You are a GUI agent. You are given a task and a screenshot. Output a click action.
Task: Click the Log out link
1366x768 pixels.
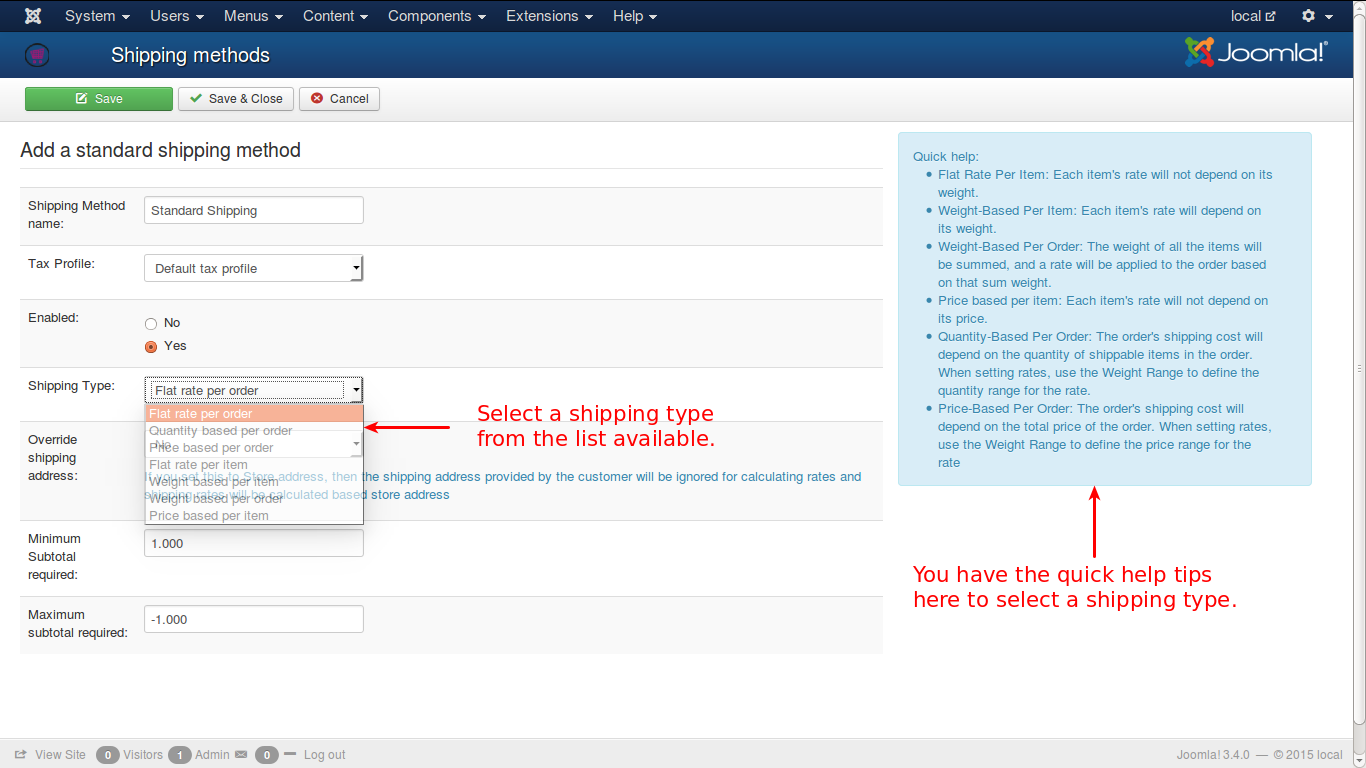coord(324,755)
